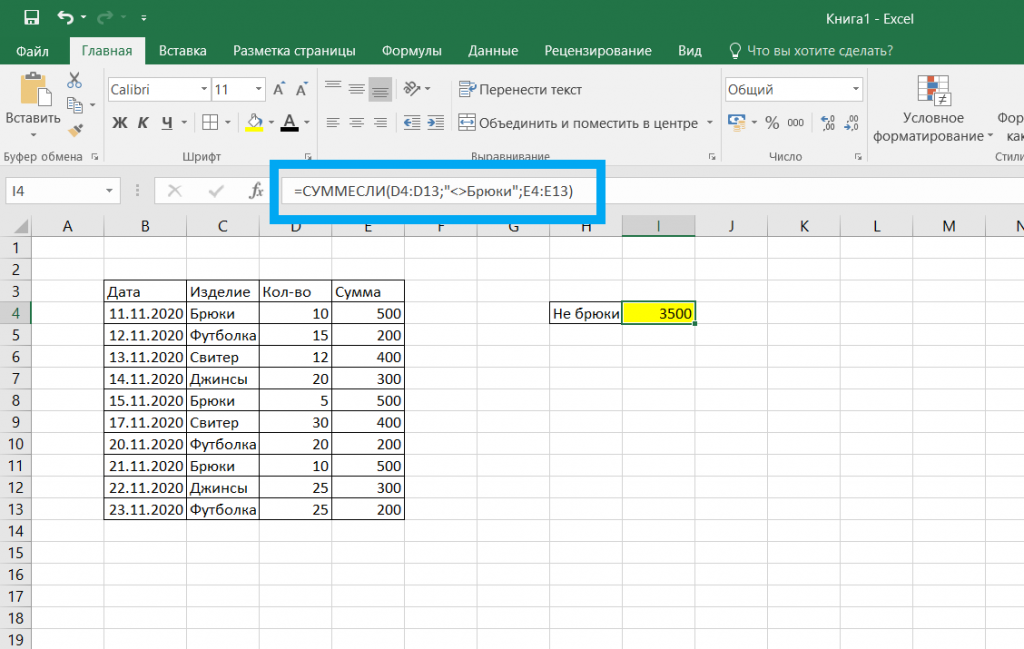Toggle italic with the К button

(x=143, y=122)
